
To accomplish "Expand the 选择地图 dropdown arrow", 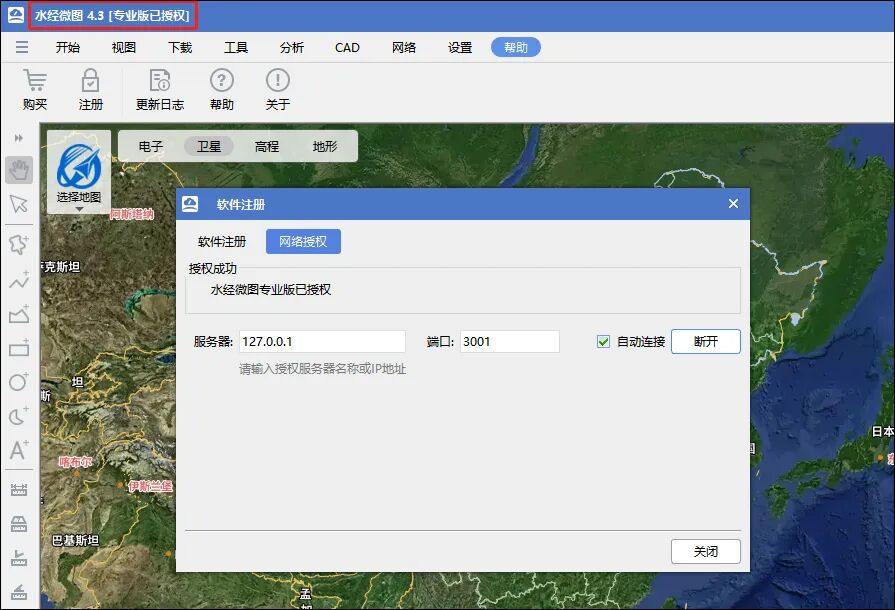I will (79, 209).
